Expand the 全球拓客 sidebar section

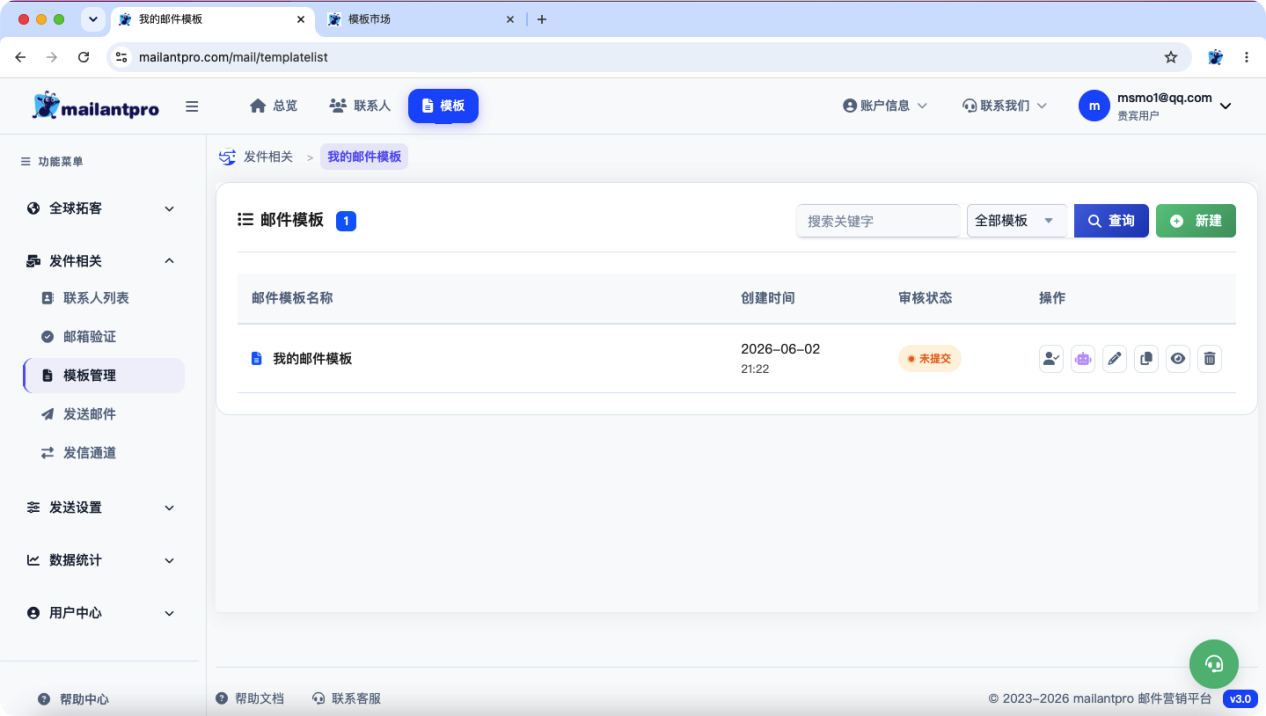[100, 208]
